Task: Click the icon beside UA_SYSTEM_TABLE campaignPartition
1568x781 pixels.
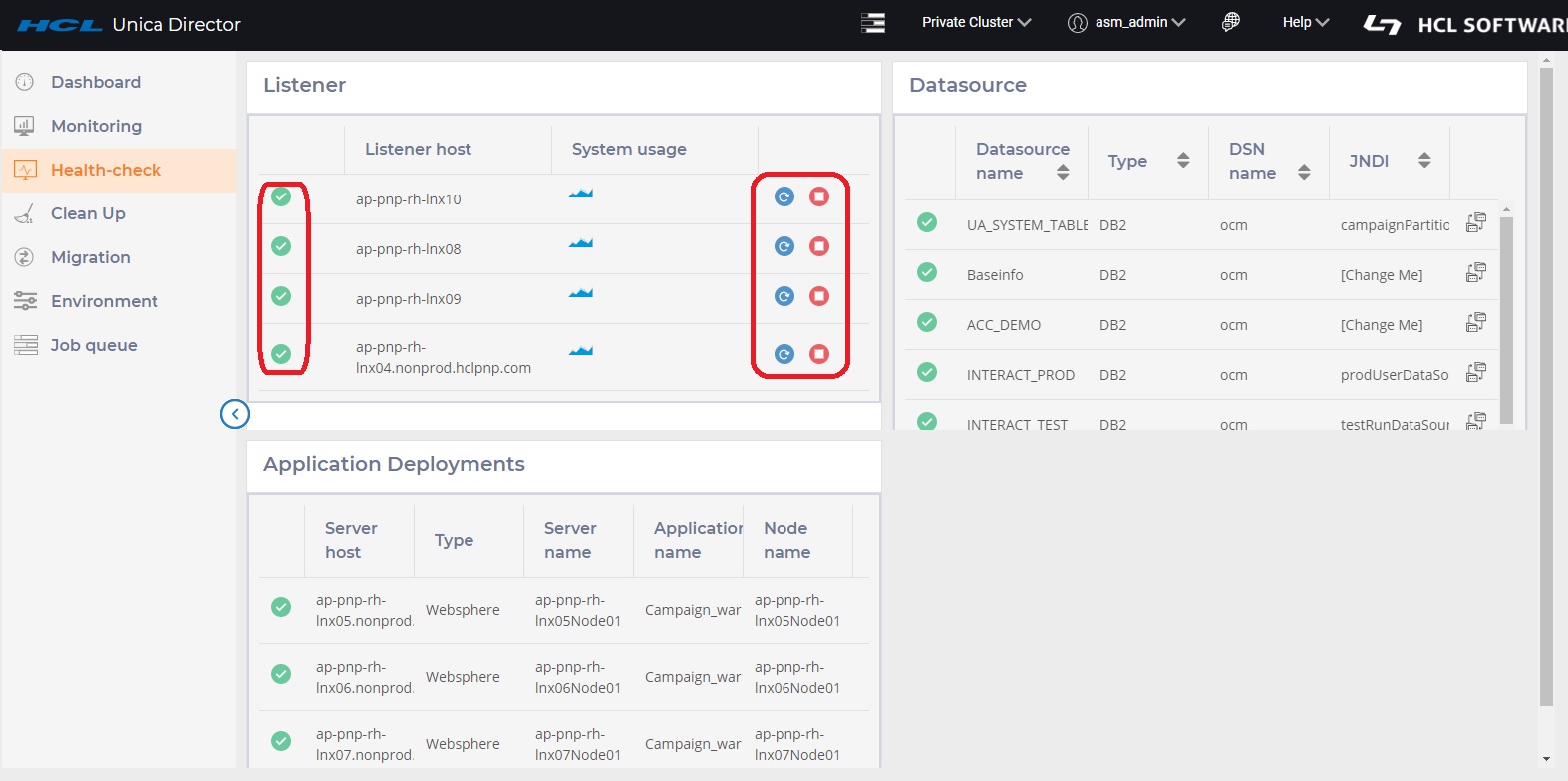Action: [1476, 223]
